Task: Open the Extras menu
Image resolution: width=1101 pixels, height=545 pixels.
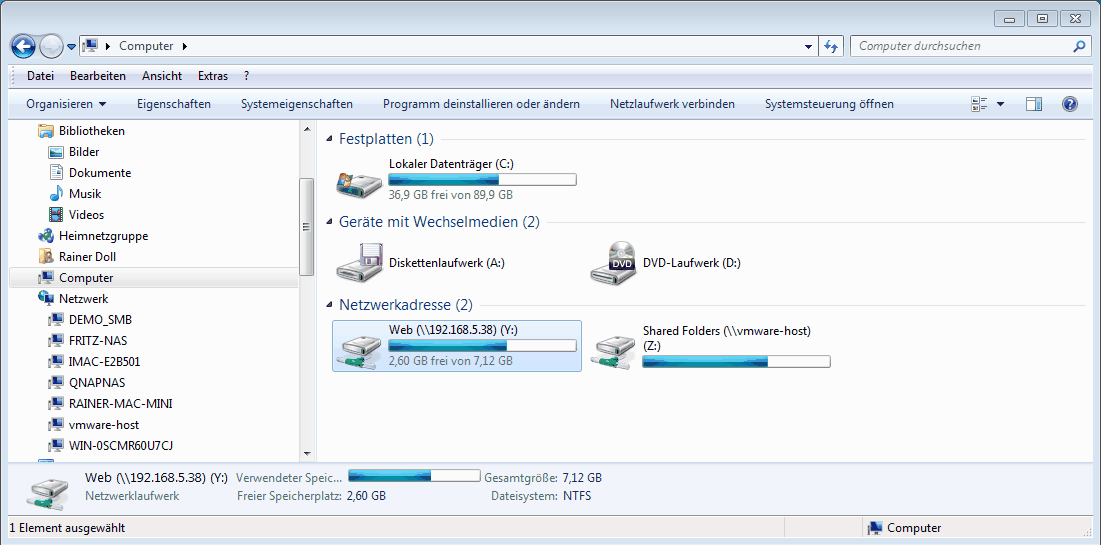Action: click(213, 76)
